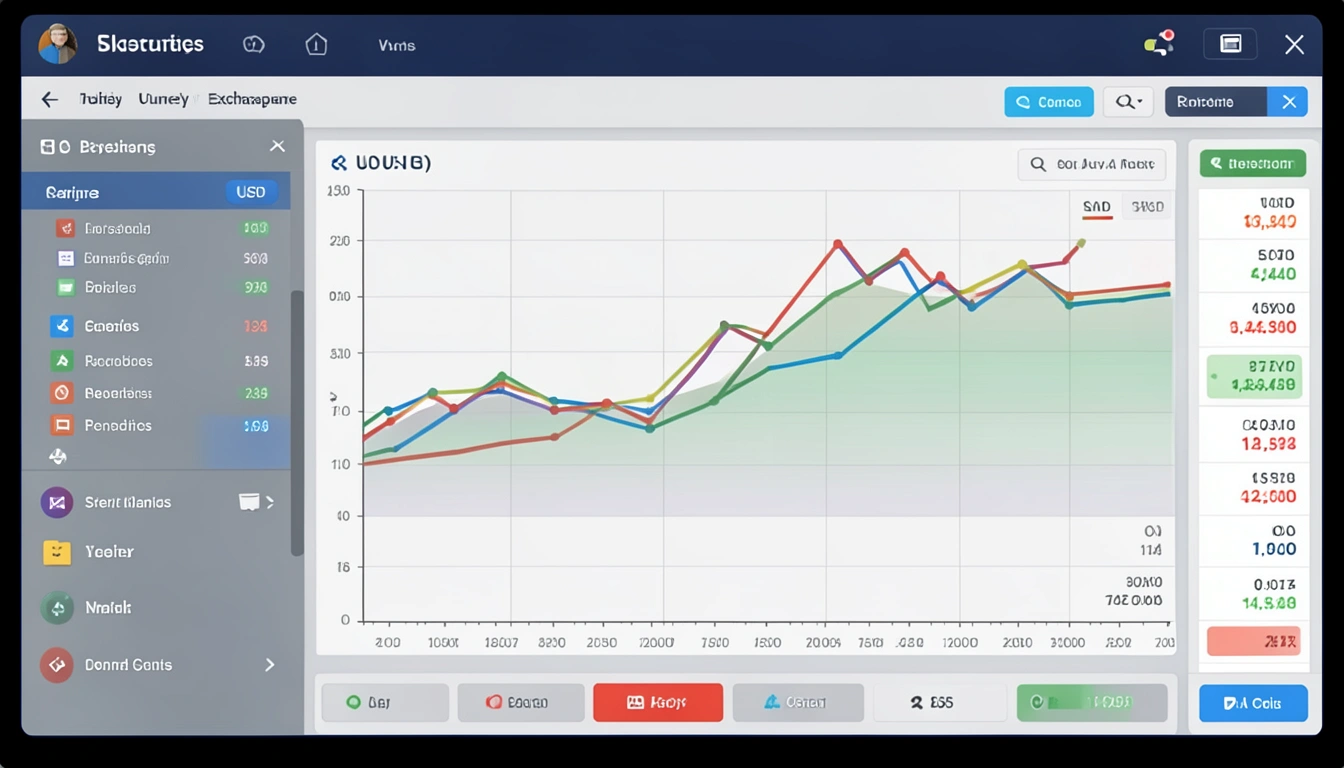The height and width of the screenshot is (768, 1344).
Task: Switch chart to the SAD toggle option
Action: [x=1096, y=207]
